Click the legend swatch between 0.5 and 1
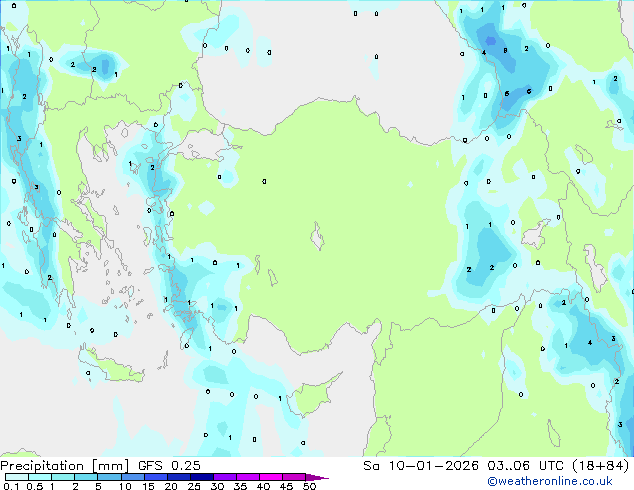634x490 pixels. [40, 477]
